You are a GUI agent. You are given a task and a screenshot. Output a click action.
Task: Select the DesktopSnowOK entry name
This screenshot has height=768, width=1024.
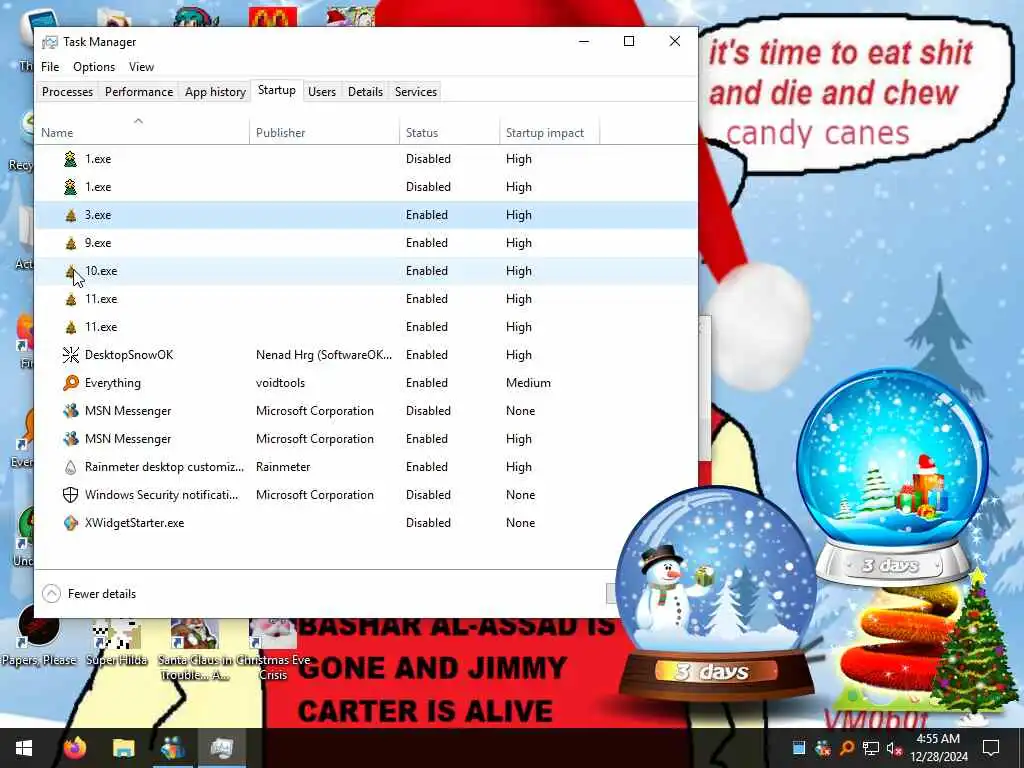[x=129, y=355]
